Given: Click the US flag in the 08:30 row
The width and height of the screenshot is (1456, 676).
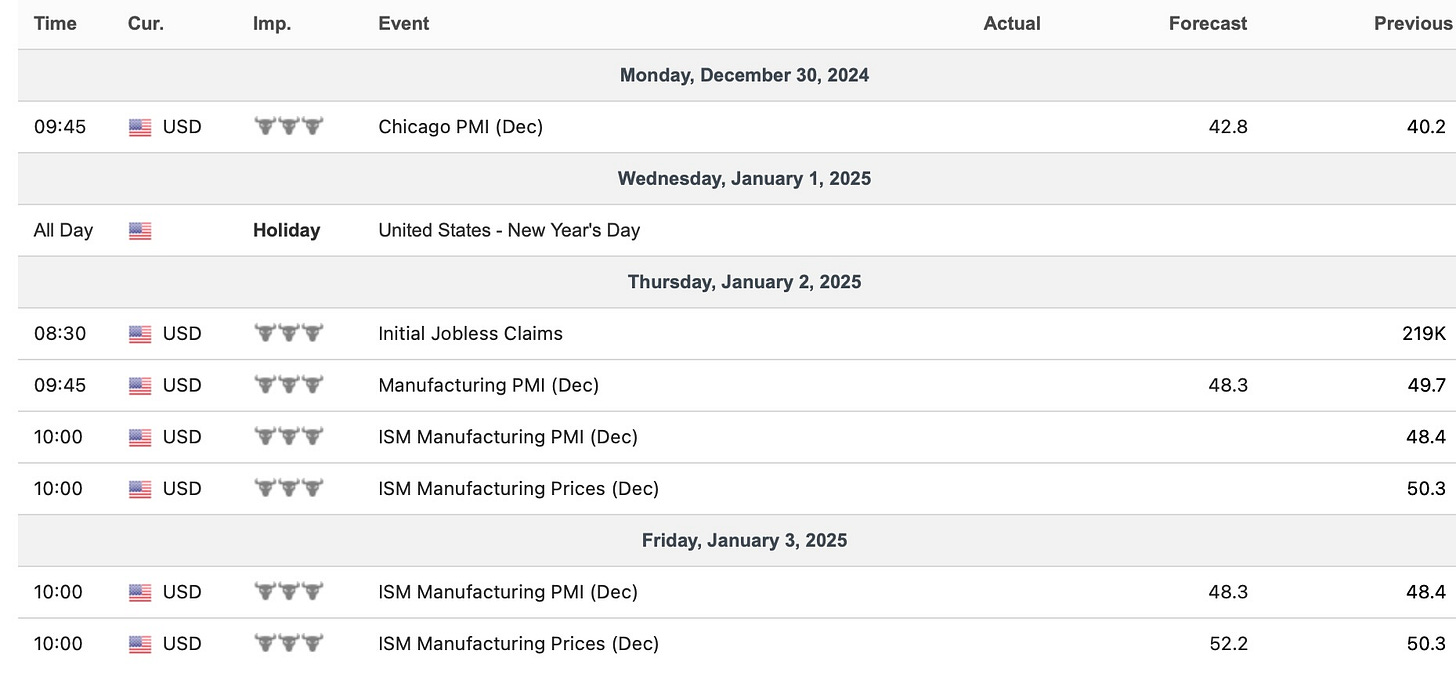Looking at the screenshot, I should click(140, 334).
